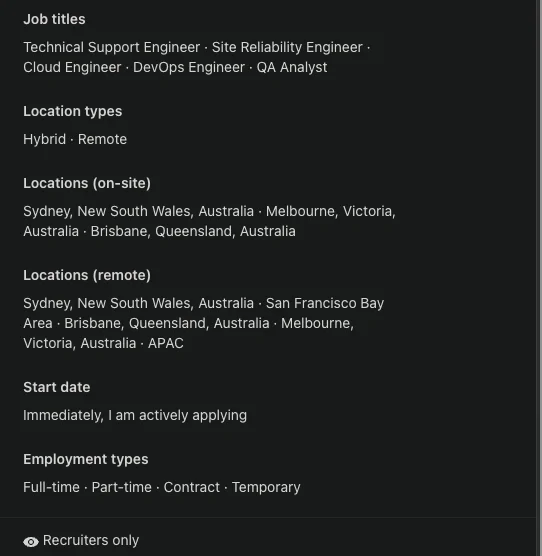This screenshot has width=542, height=556.
Task: Click the QA Analyst job title
Action: tap(292, 67)
